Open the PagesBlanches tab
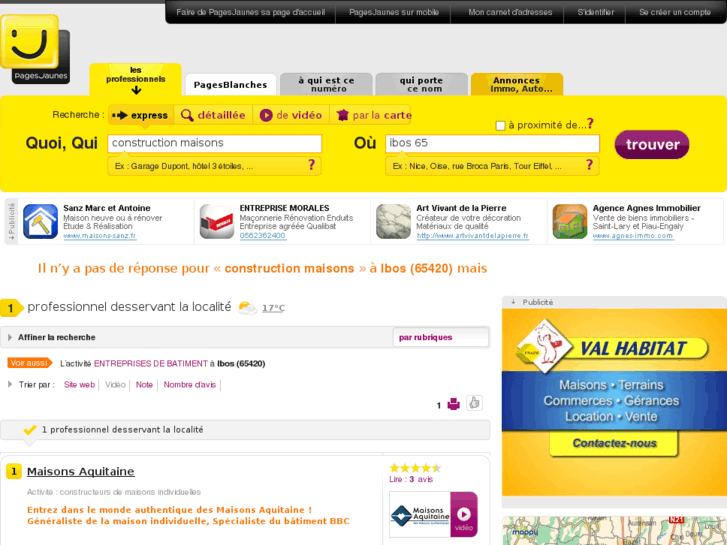Image resolution: width=727 pixels, height=545 pixels. 230,85
